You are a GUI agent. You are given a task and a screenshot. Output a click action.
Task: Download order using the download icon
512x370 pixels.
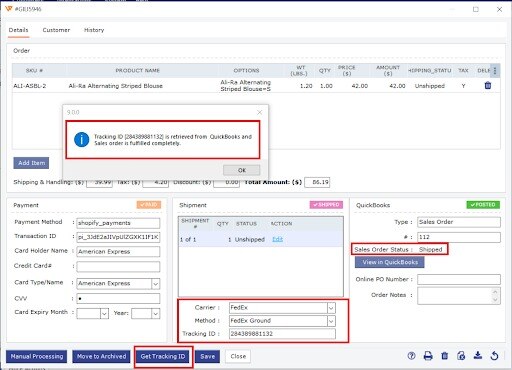(x=478, y=356)
